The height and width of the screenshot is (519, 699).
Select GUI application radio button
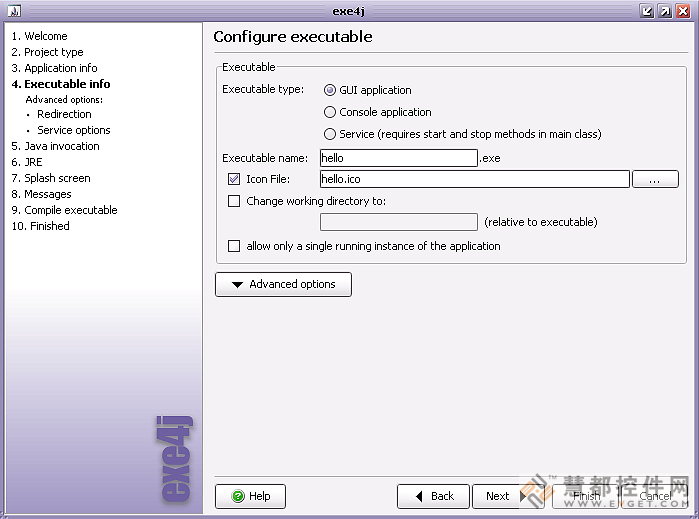(x=329, y=90)
